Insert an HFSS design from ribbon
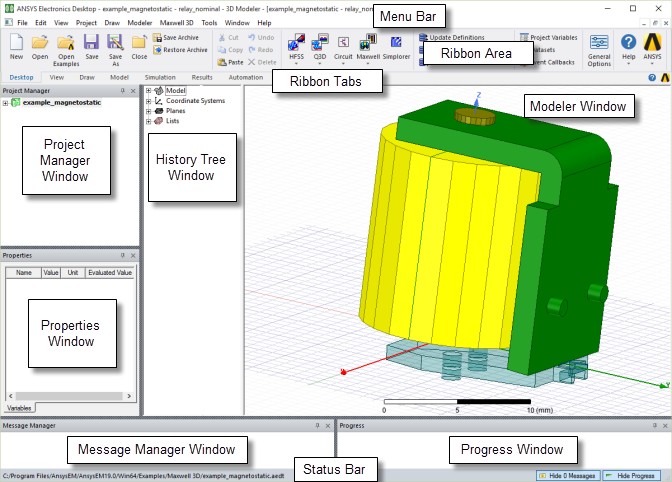Viewport: 672px width, 482px height. [x=296, y=43]
